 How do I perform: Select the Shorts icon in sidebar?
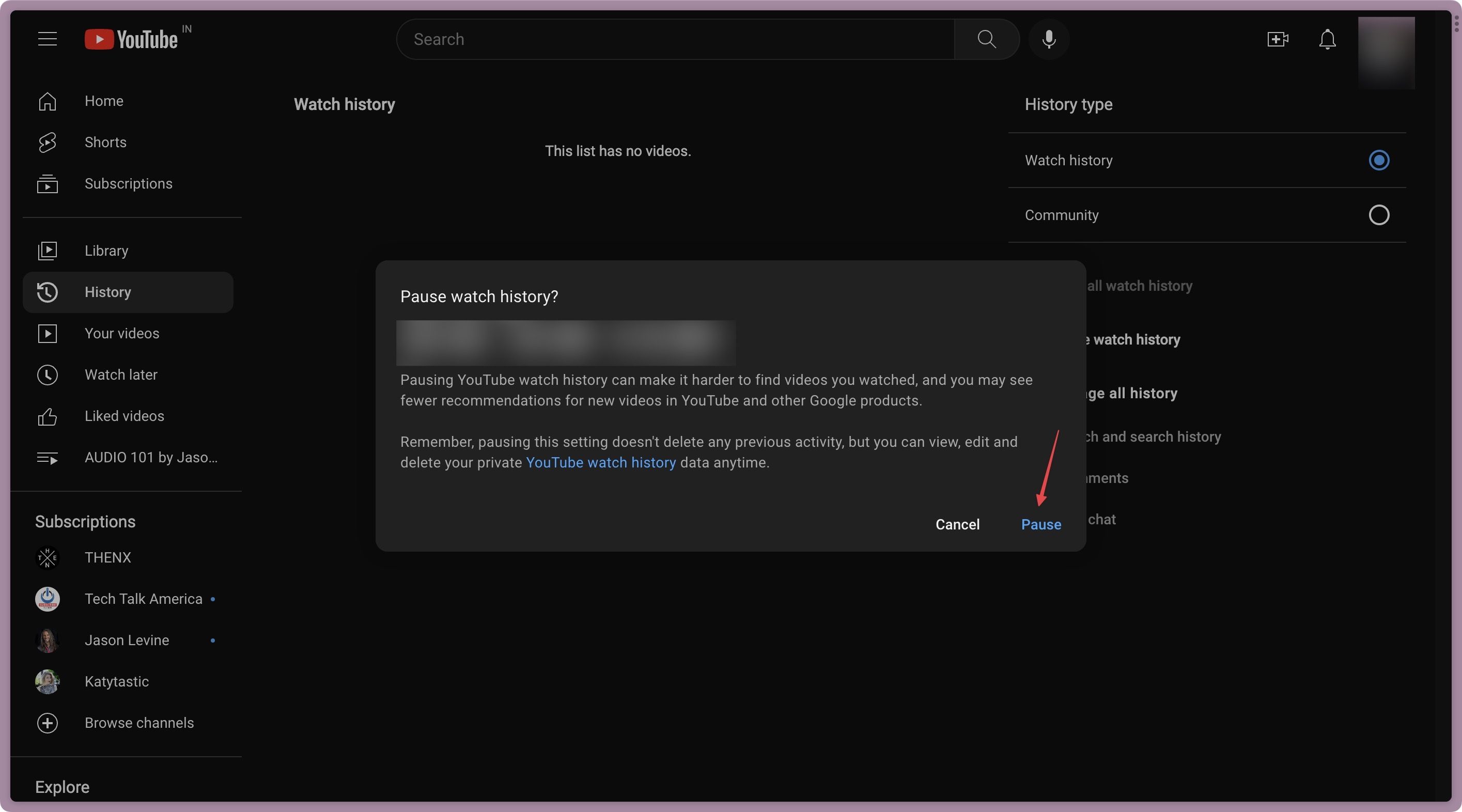pyautogui.click(x=47, y=143)
